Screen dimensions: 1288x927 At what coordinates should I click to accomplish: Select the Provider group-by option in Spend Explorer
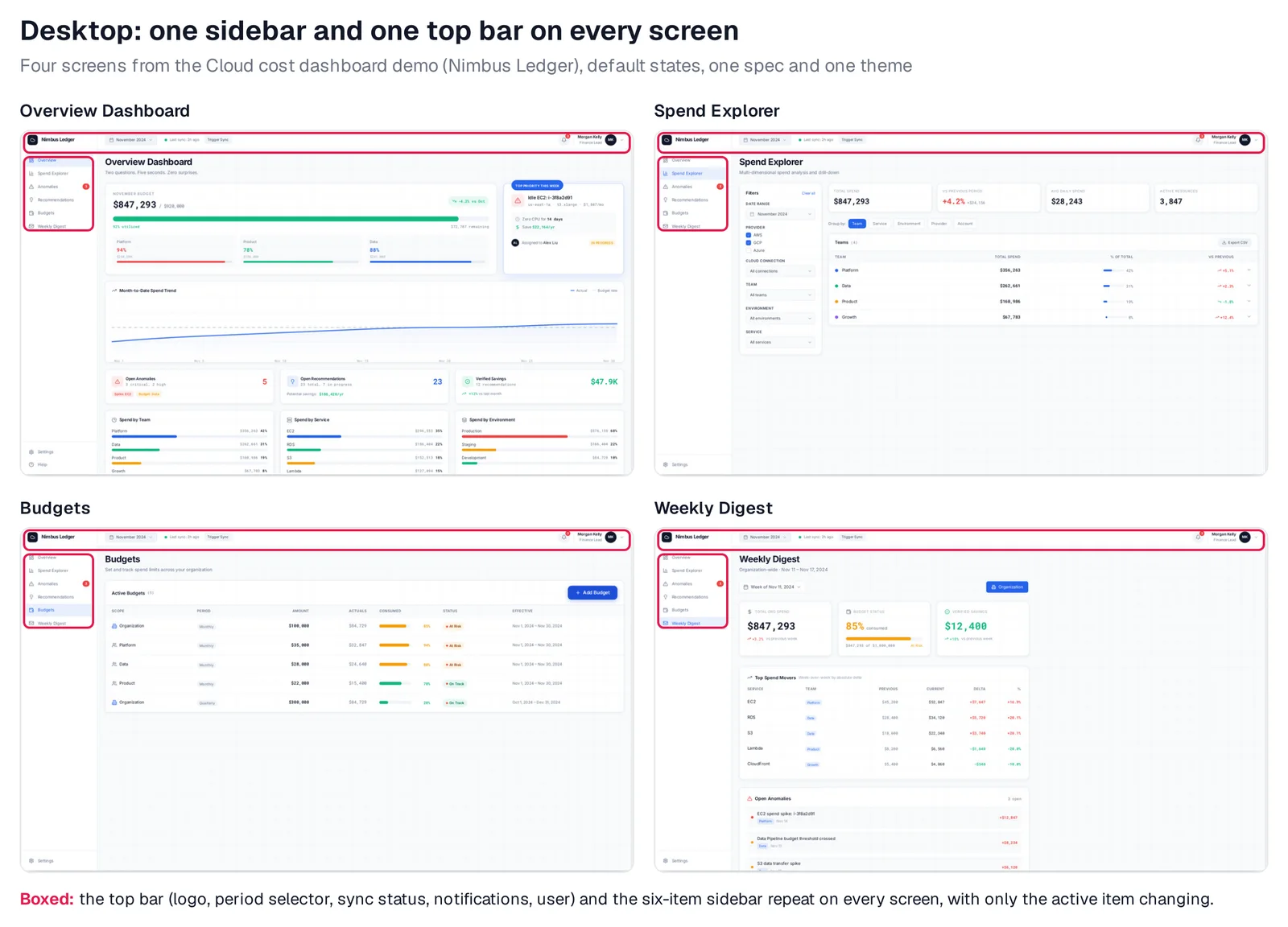[939, 224]
